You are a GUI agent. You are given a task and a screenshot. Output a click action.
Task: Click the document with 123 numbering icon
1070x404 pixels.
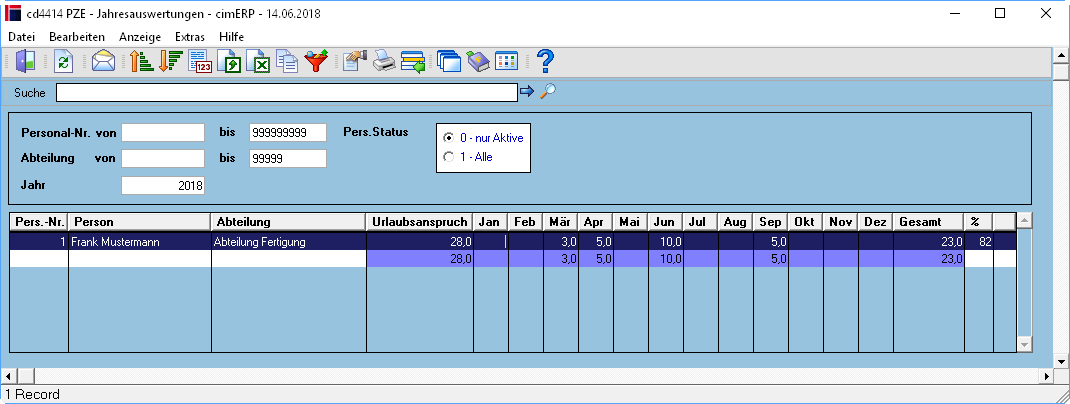click(x=200, y=61)
